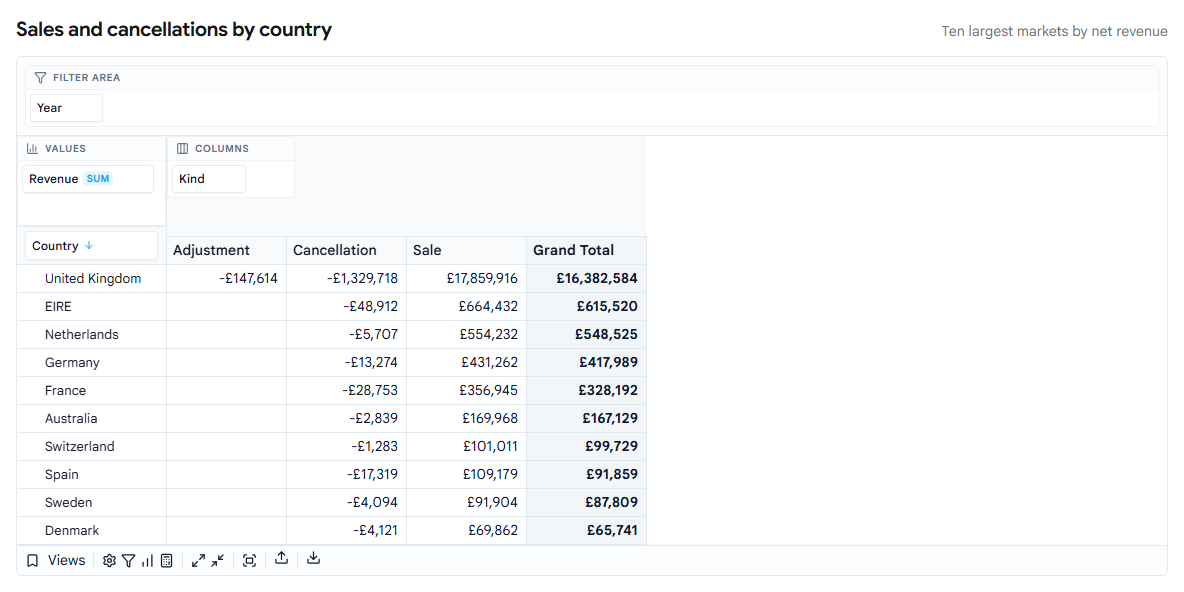The image size is (1184, 592).
Task: Click the COLUMNS area label
Action: click(x=222, y=149)
